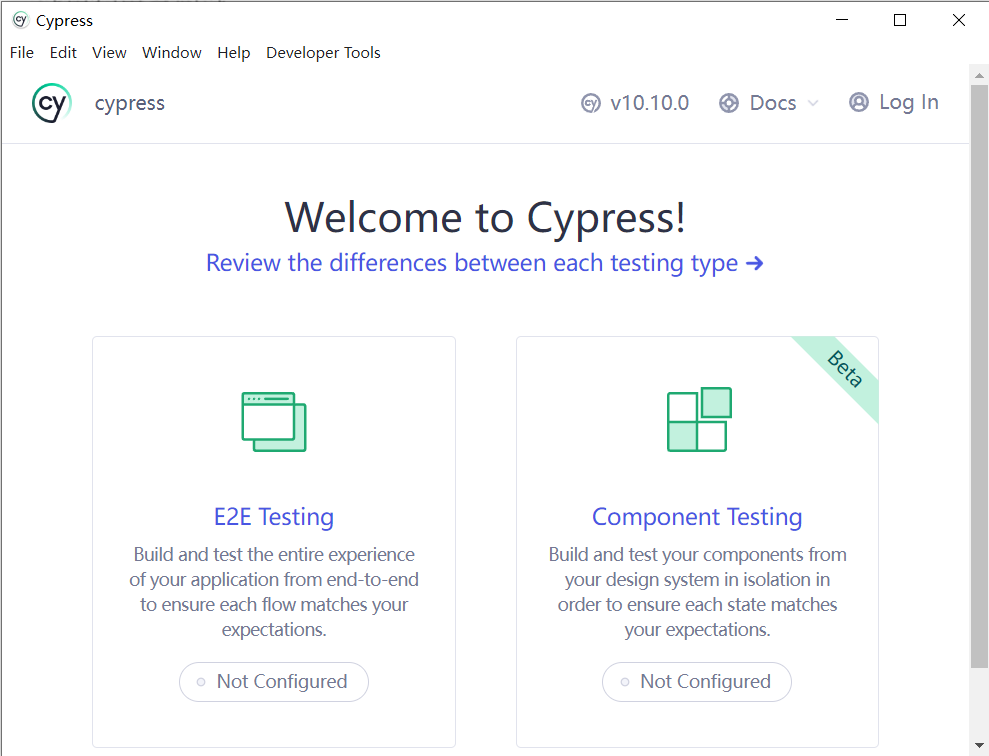Follow the 'Review the differences between each testing type' link
This screenshot has height=756, width=989.
click(x=484, y=263)
